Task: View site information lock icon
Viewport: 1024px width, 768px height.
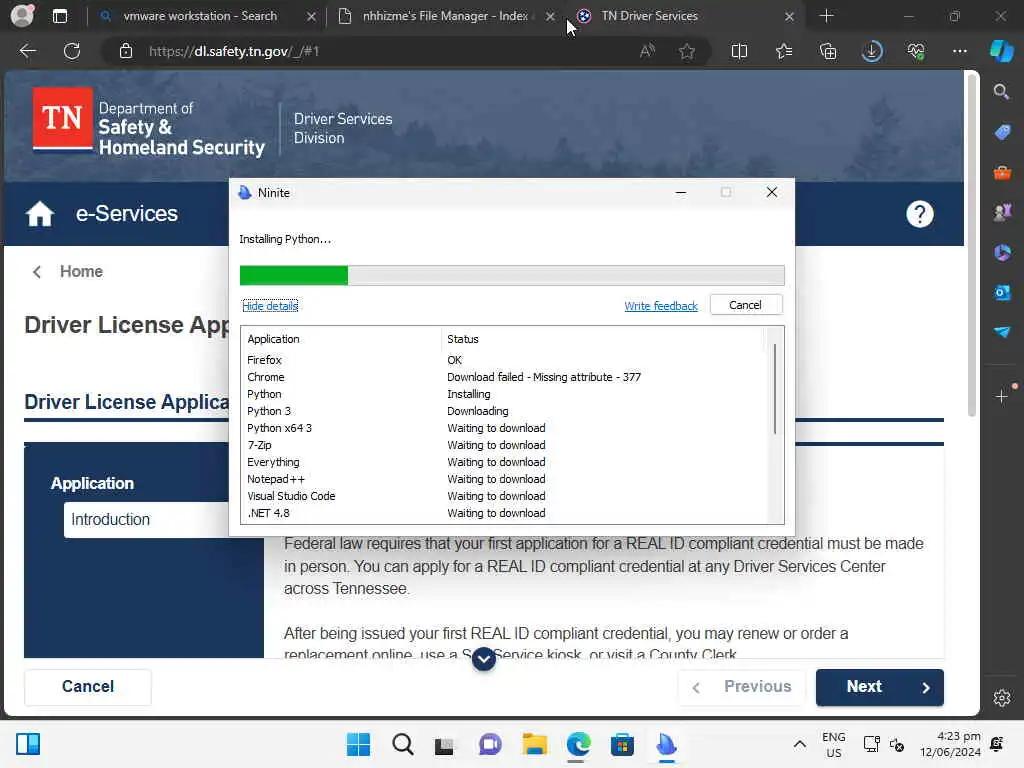Action: coord(126,51)
